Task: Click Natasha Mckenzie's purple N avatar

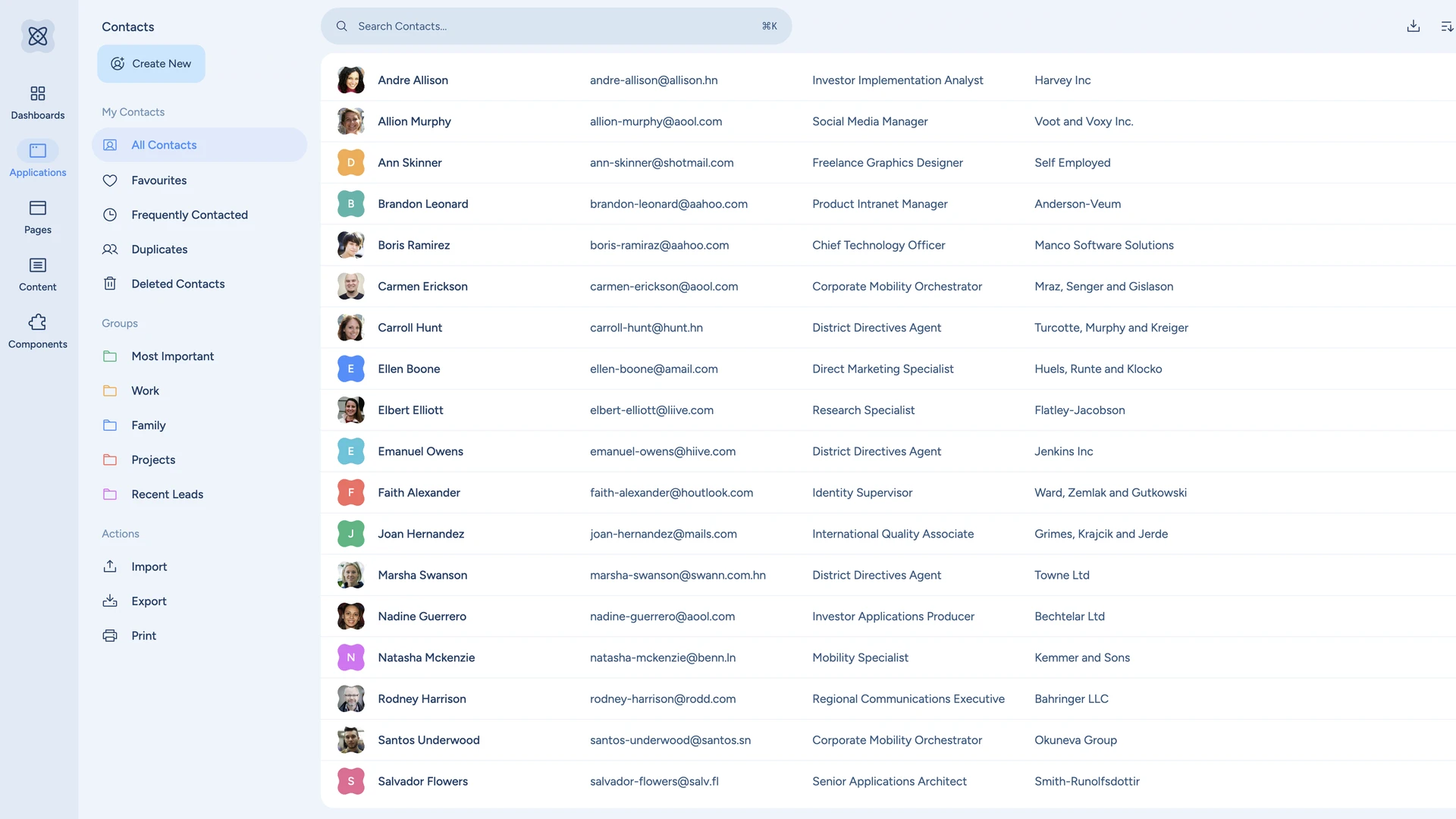Action: click(351, 657)
